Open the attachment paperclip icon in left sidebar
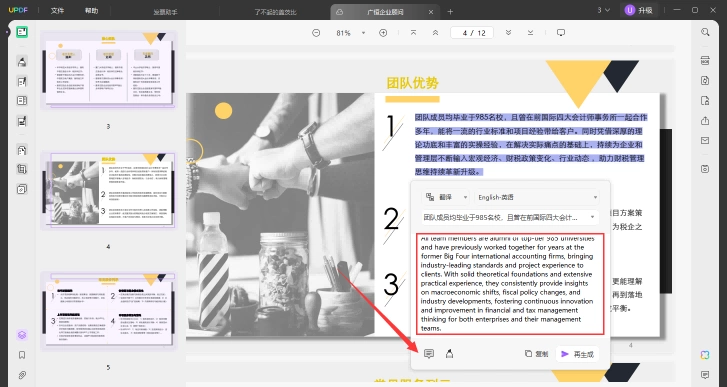The width and height of the screenshot is (727, 387). point(22,374)
